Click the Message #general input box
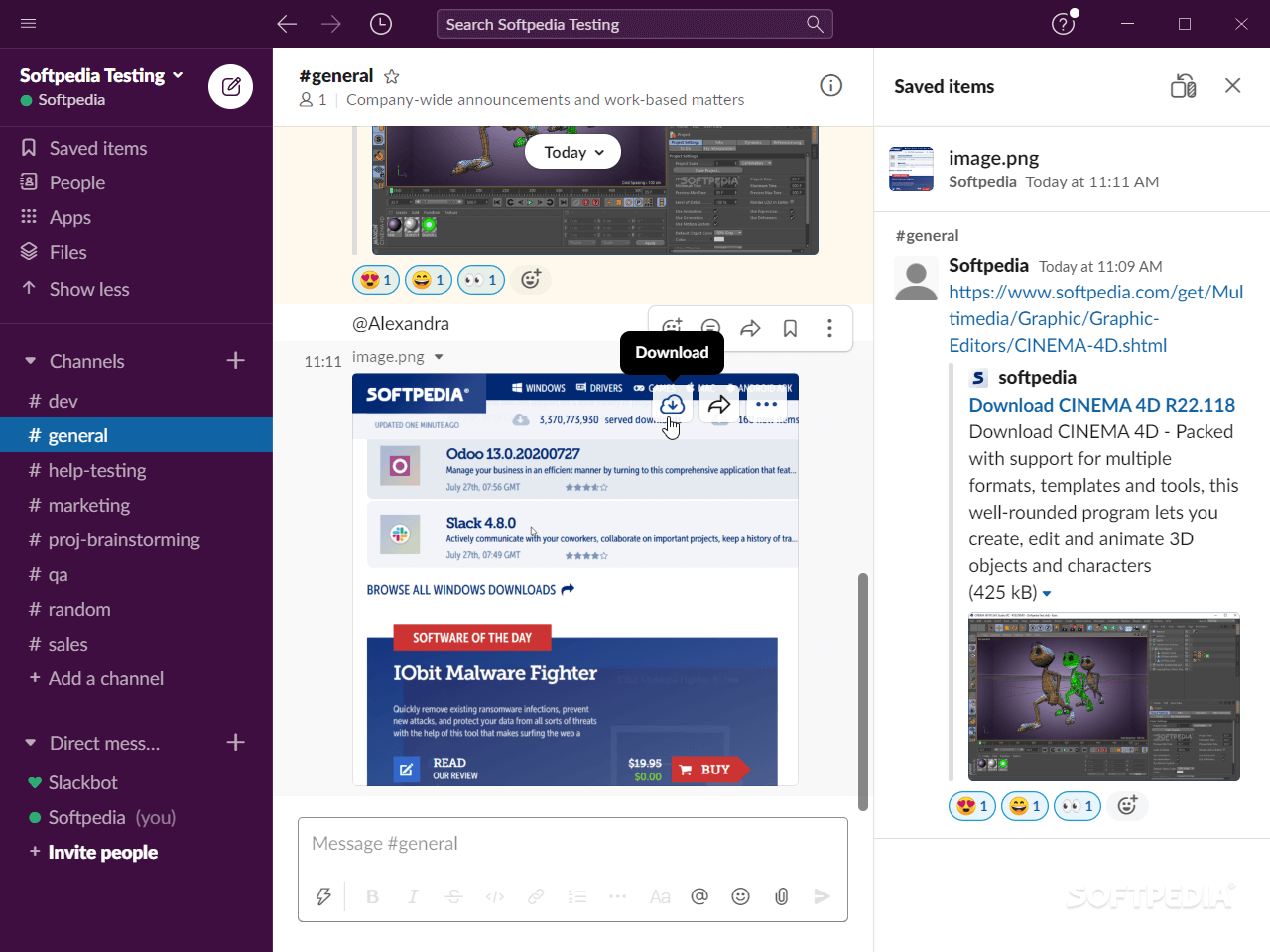 [572, 844]
